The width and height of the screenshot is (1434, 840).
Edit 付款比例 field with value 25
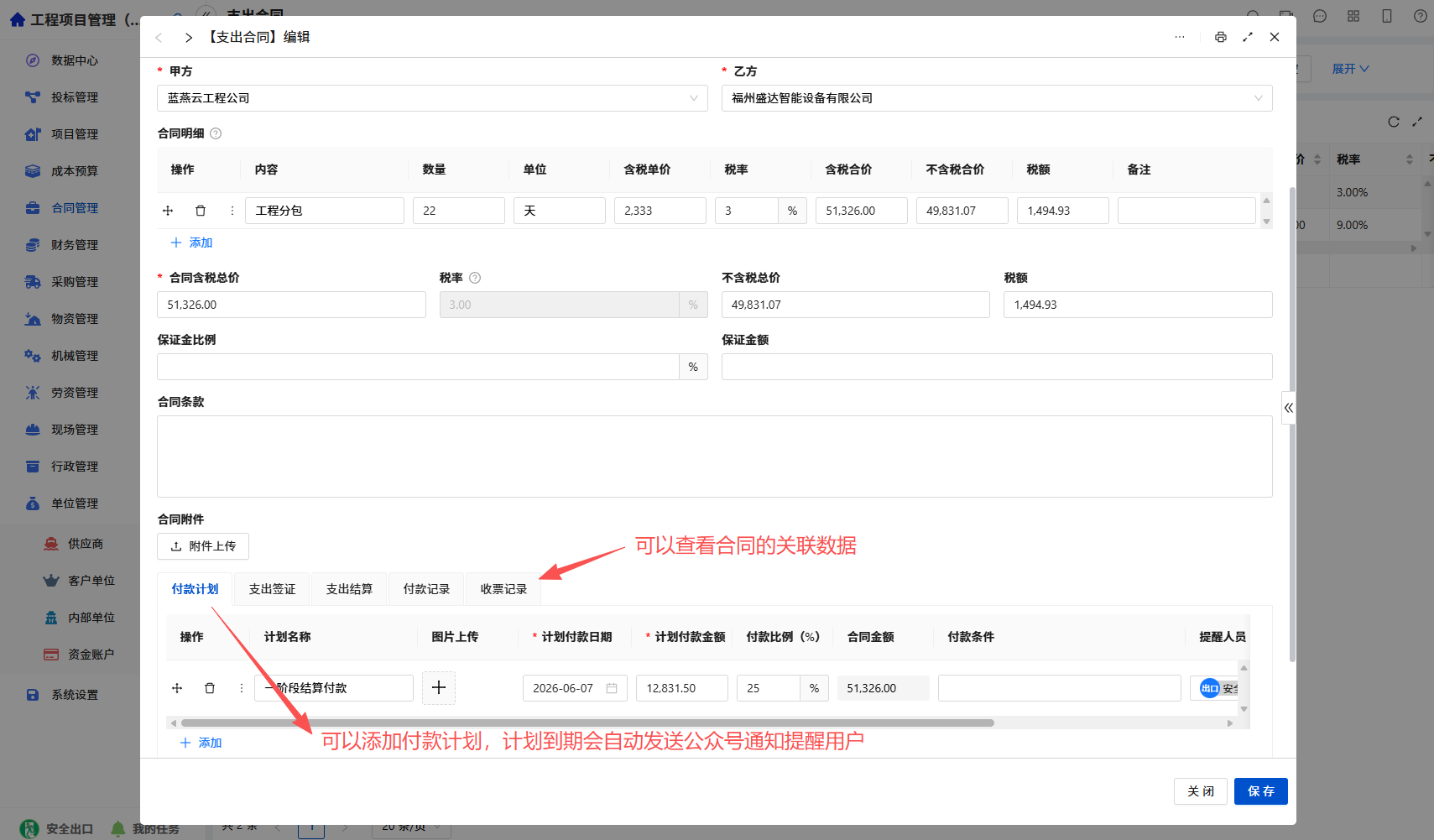769,688
